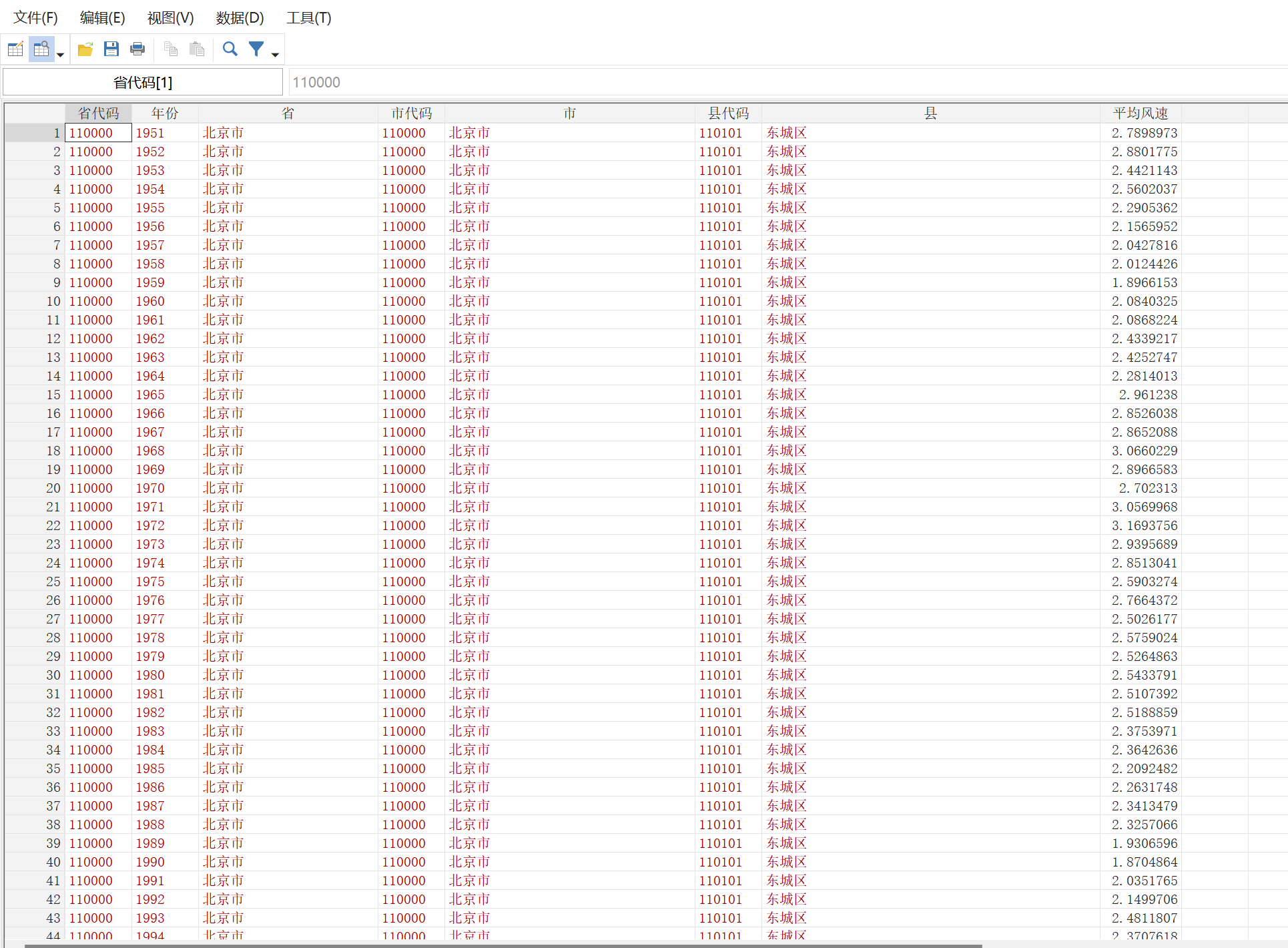Select the 平均风速 column header
This screenshot has height=948, width=1288.
click(x=1140, y=113)
